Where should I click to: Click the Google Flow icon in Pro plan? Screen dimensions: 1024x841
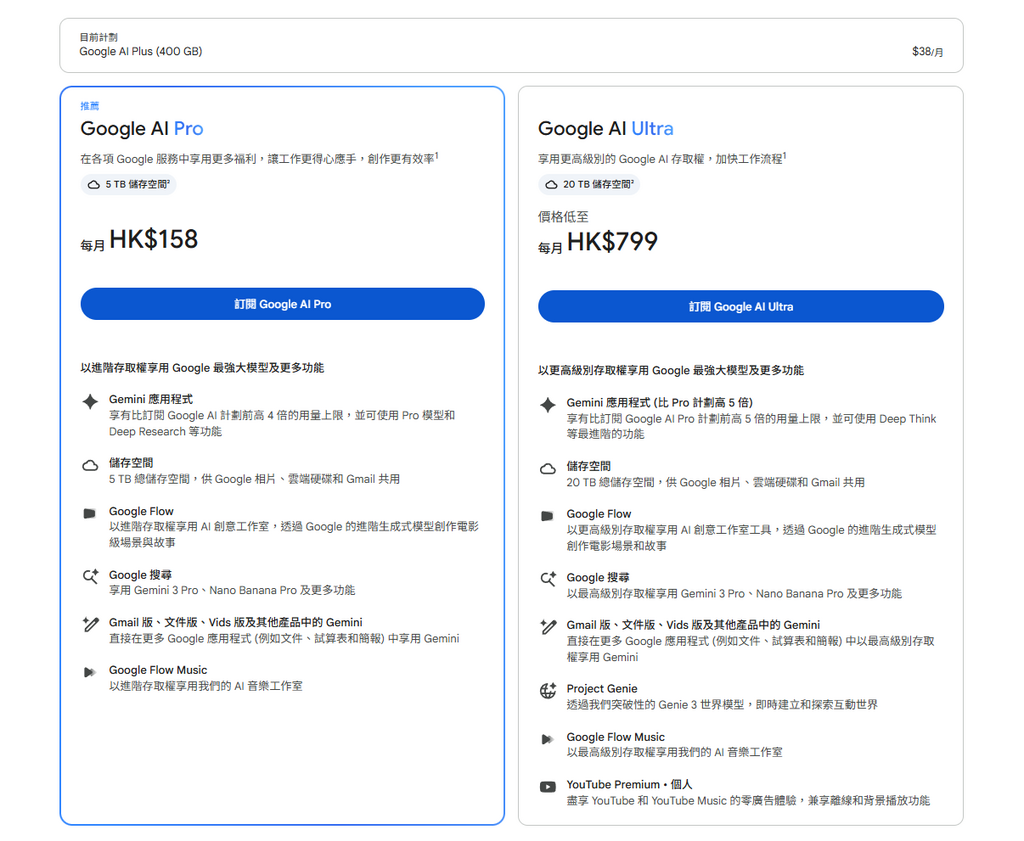(89, 513)
